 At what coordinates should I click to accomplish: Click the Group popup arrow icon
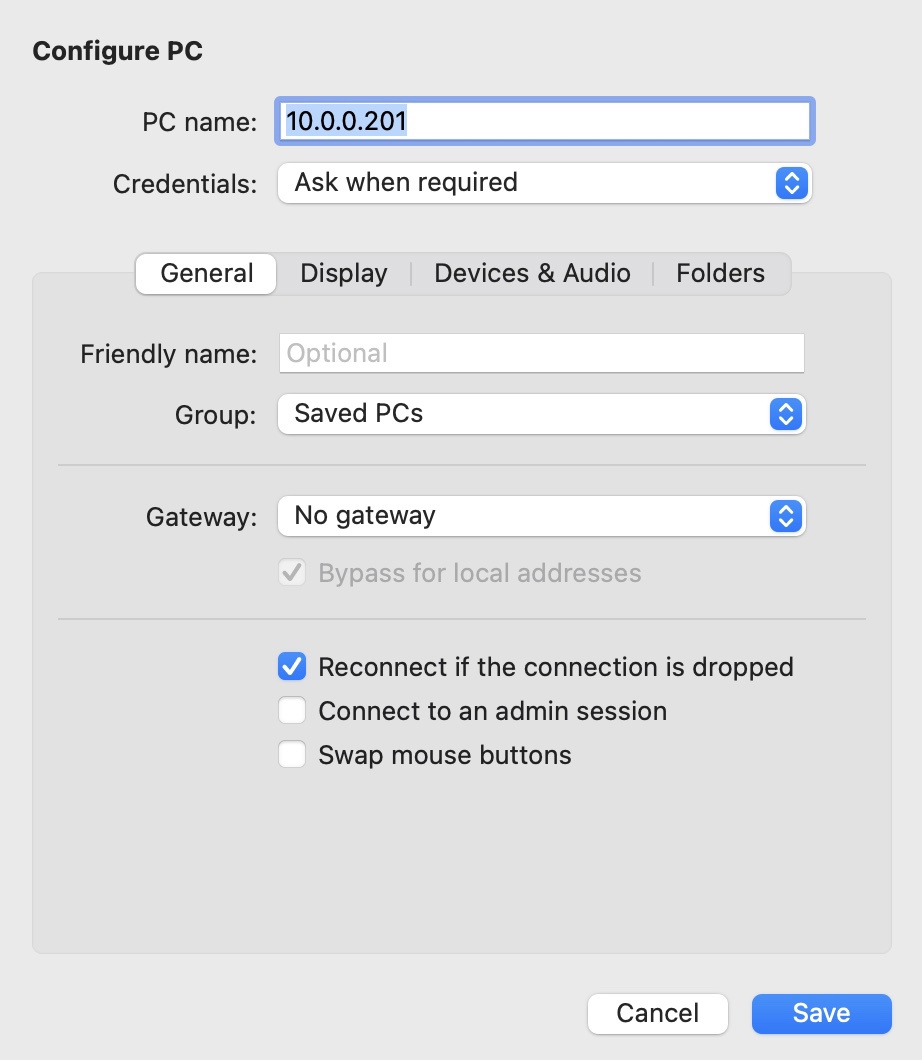pos(786,414)
